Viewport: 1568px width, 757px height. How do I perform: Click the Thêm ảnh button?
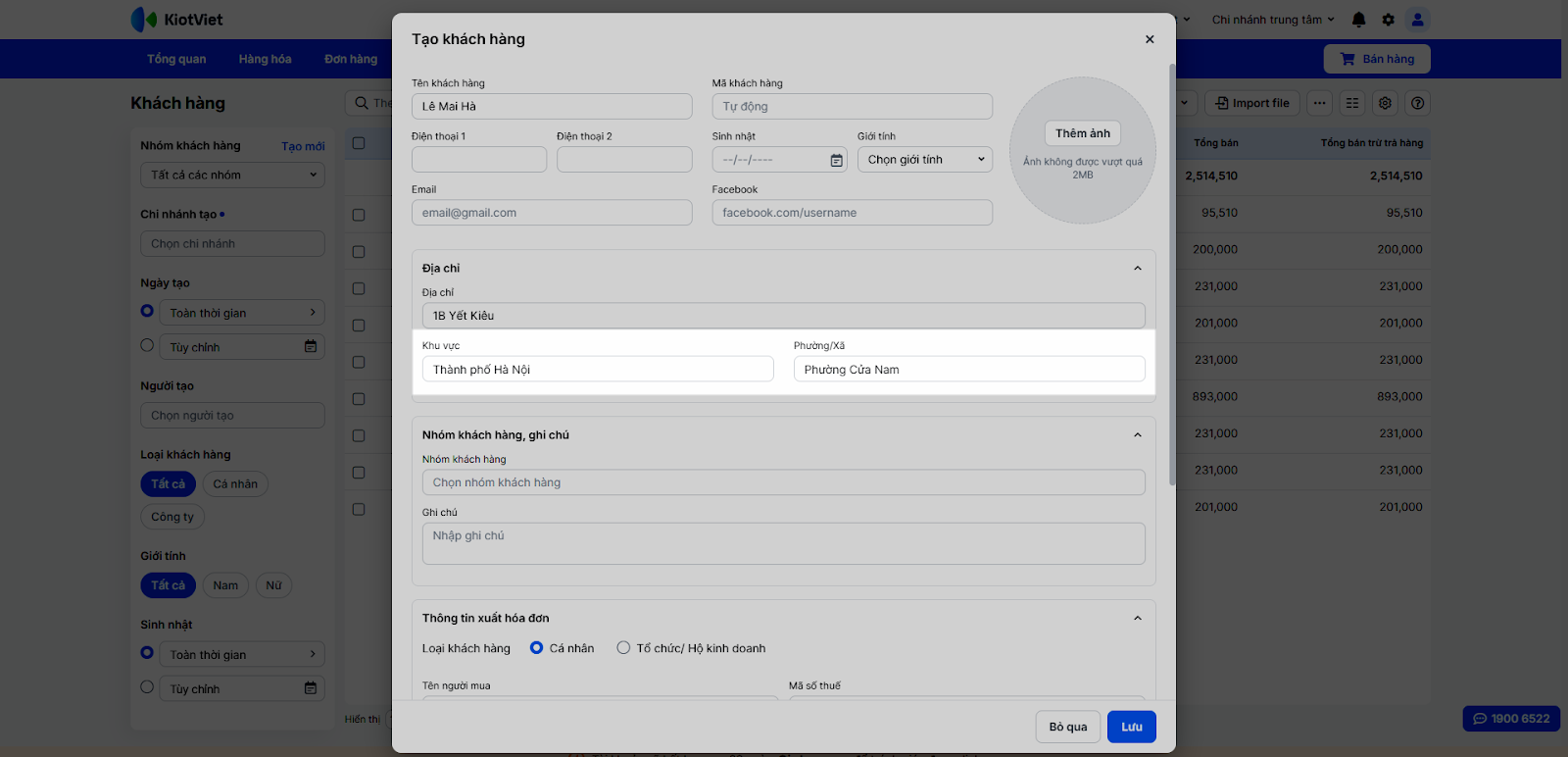pyautogui.click(x=1082, y=133)
